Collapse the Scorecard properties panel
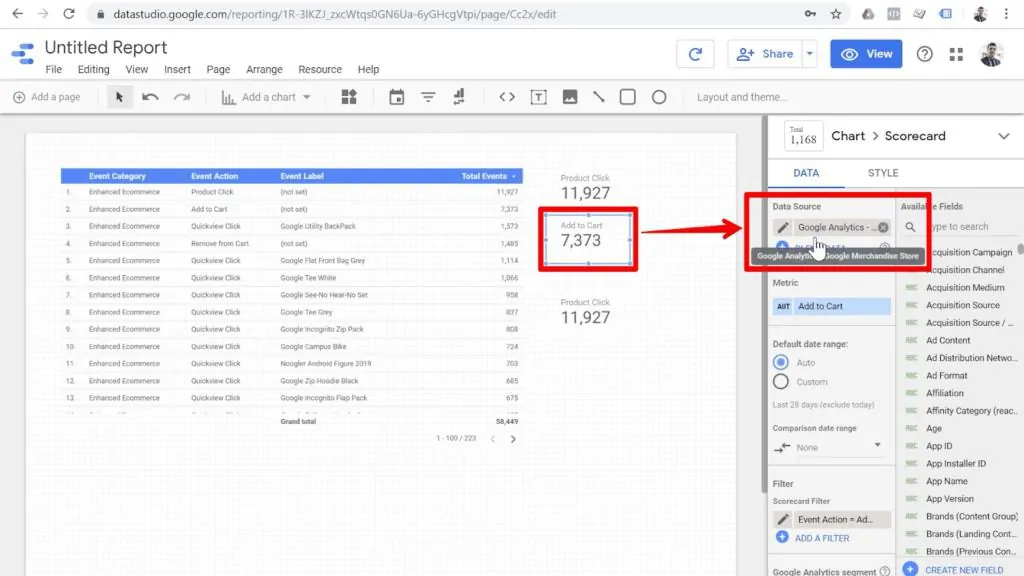The image size is (1024, 576). click(1004, 136)
